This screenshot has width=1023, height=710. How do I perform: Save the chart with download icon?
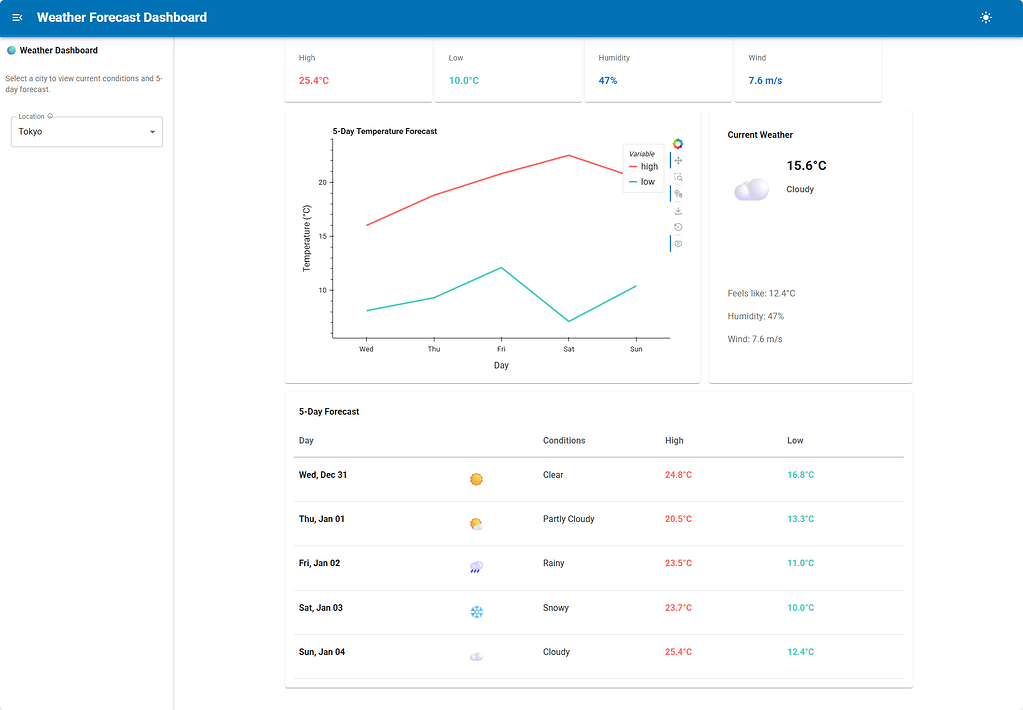(x=678, y=211)
